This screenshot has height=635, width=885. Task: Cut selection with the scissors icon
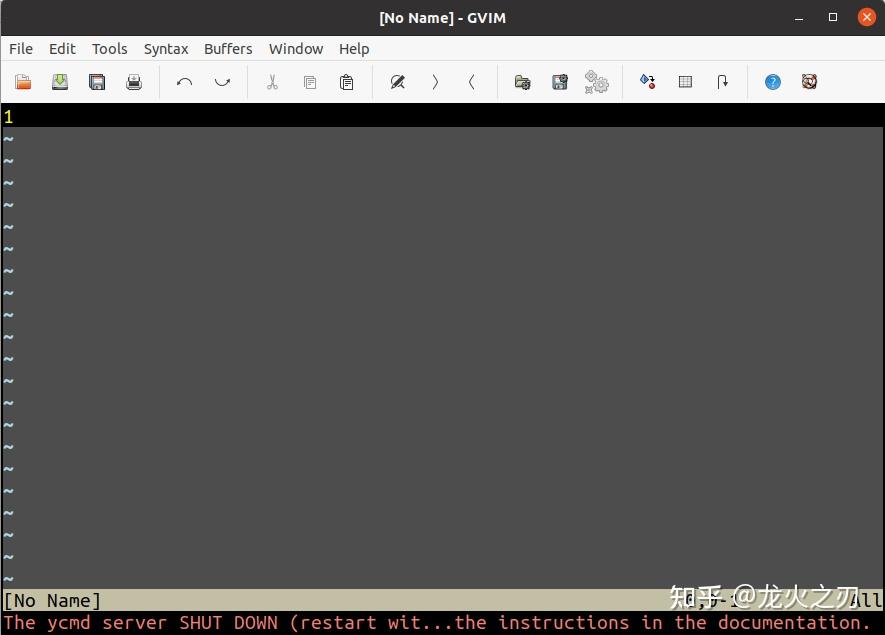(x=273, y=82)
